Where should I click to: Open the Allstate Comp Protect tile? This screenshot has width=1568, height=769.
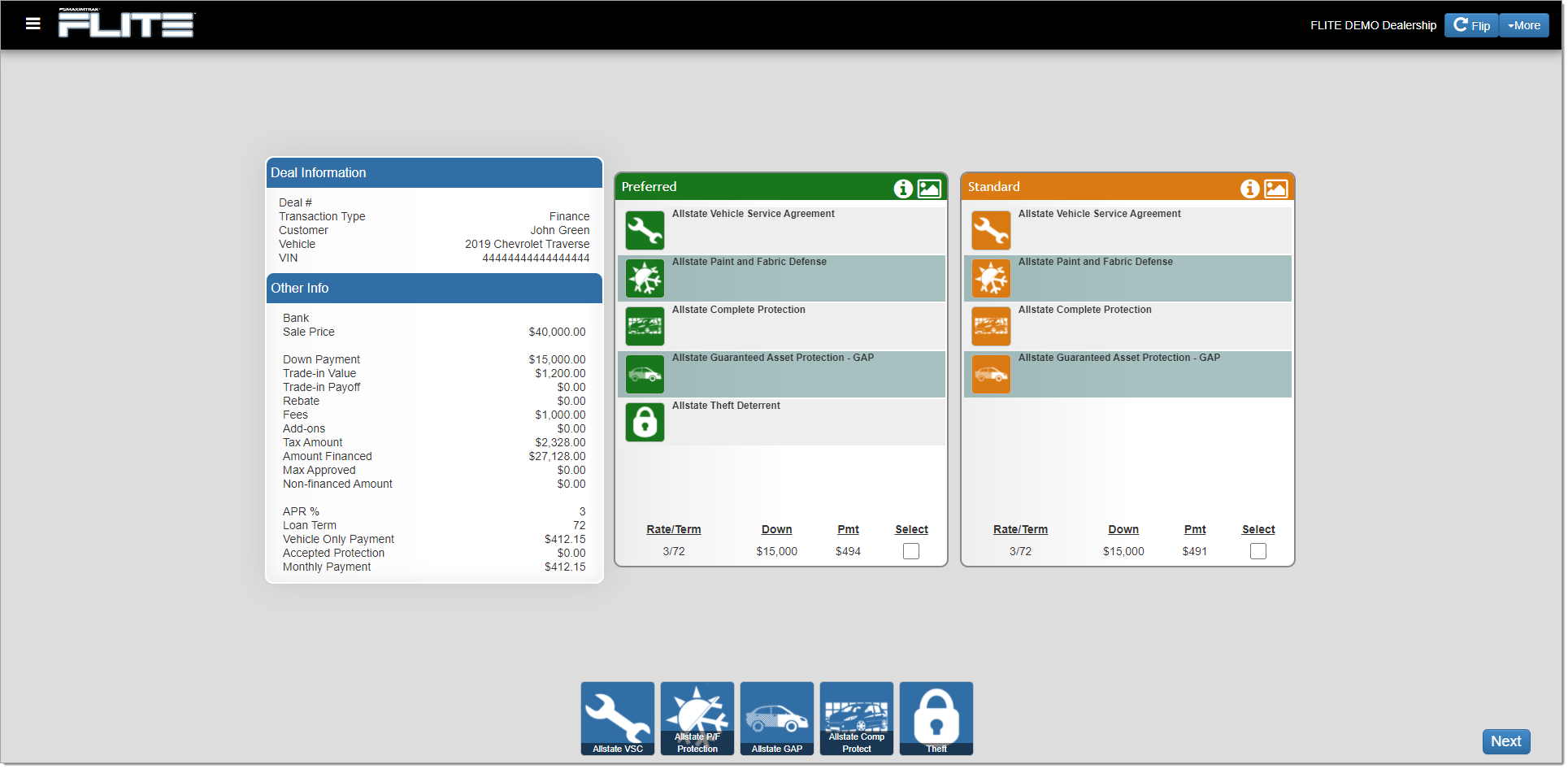(x=857, y=719)
